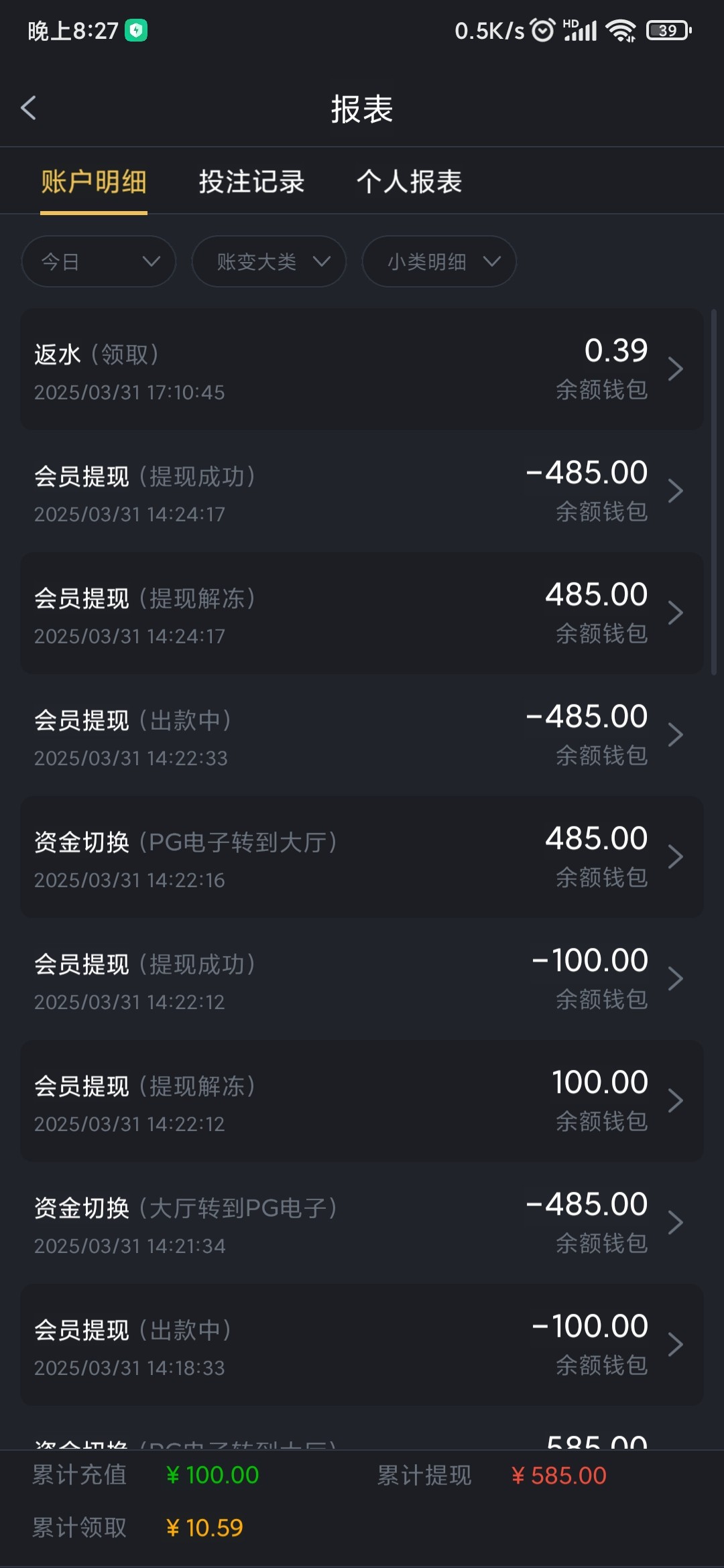Tap the back arrow icon
The image size is (724, 1568).
click(28, 108)
